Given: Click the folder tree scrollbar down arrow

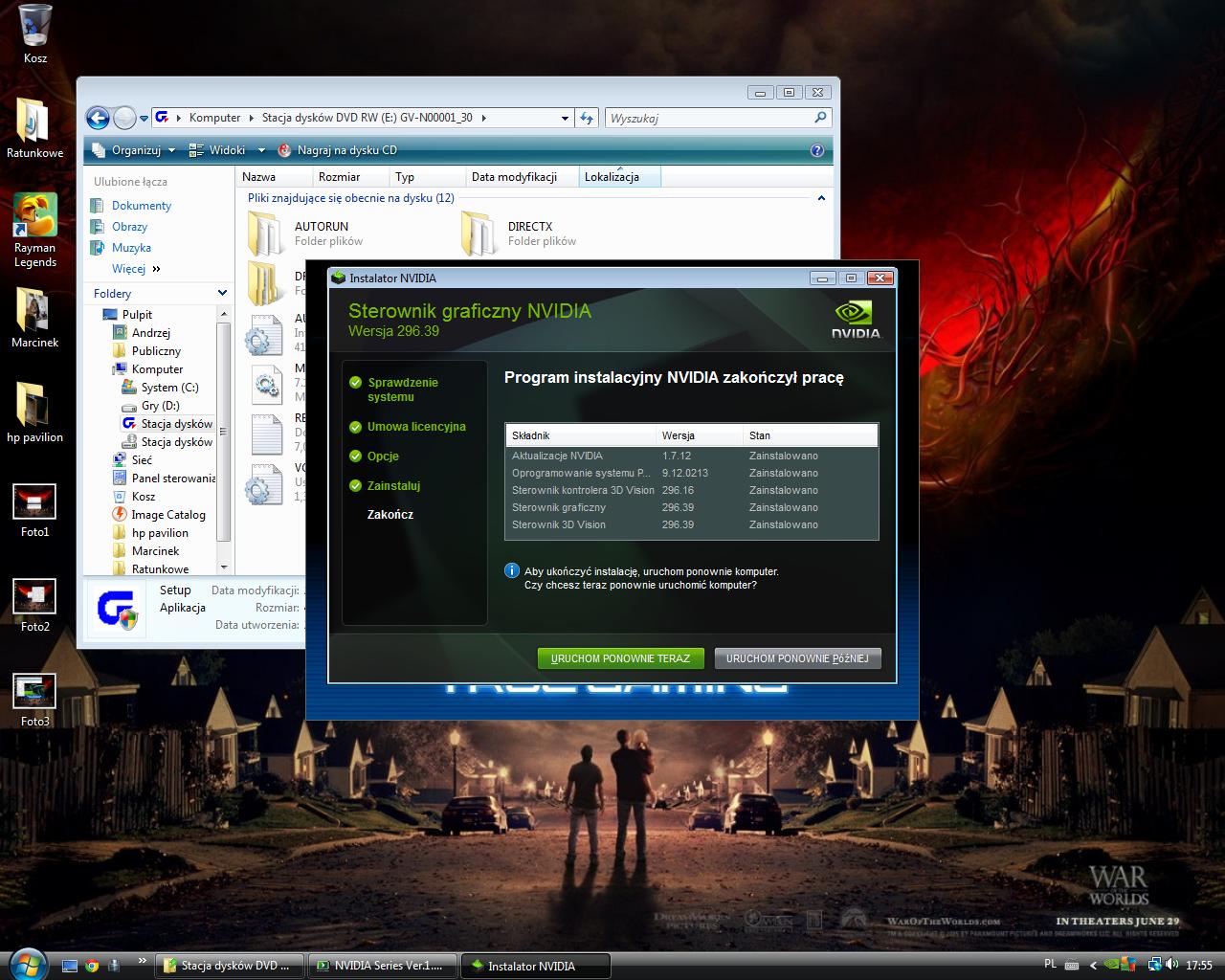Looking at the screenshot, I should (x=224, y=568).
